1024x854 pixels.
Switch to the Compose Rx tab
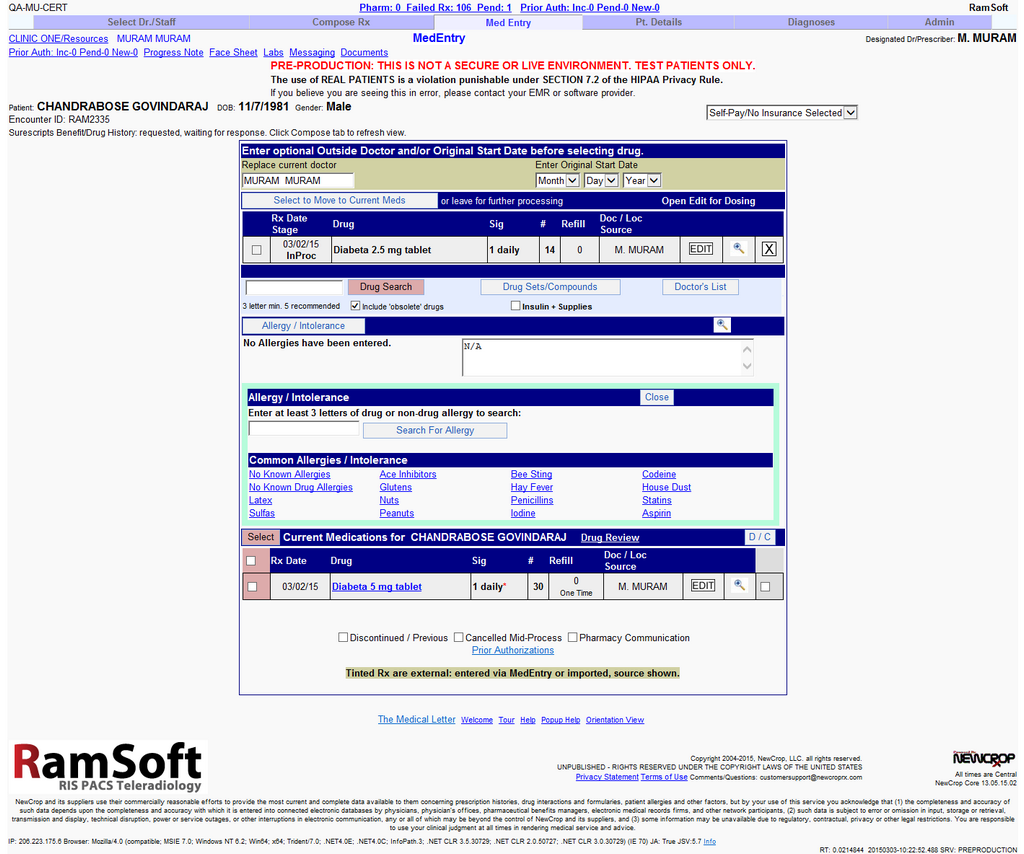pyautogui.click(x=340, y=22)
